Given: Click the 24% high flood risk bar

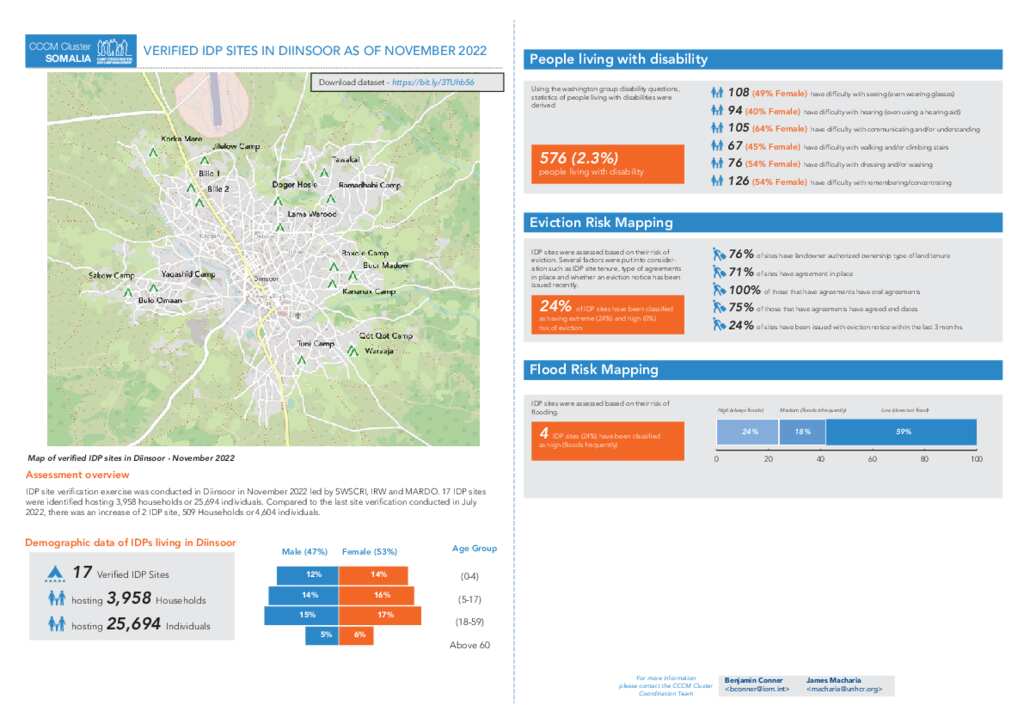Looking at the screenshot, I should click(747, 432).
